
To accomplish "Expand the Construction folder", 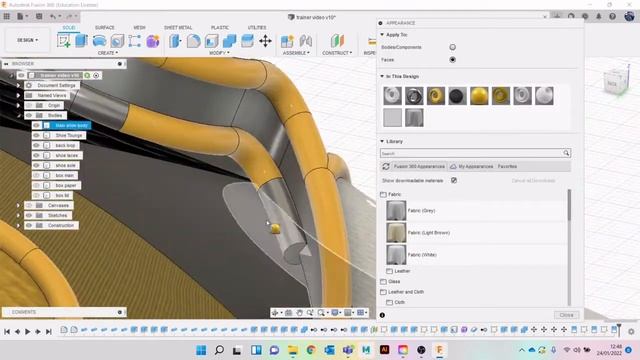I will 18,225.
